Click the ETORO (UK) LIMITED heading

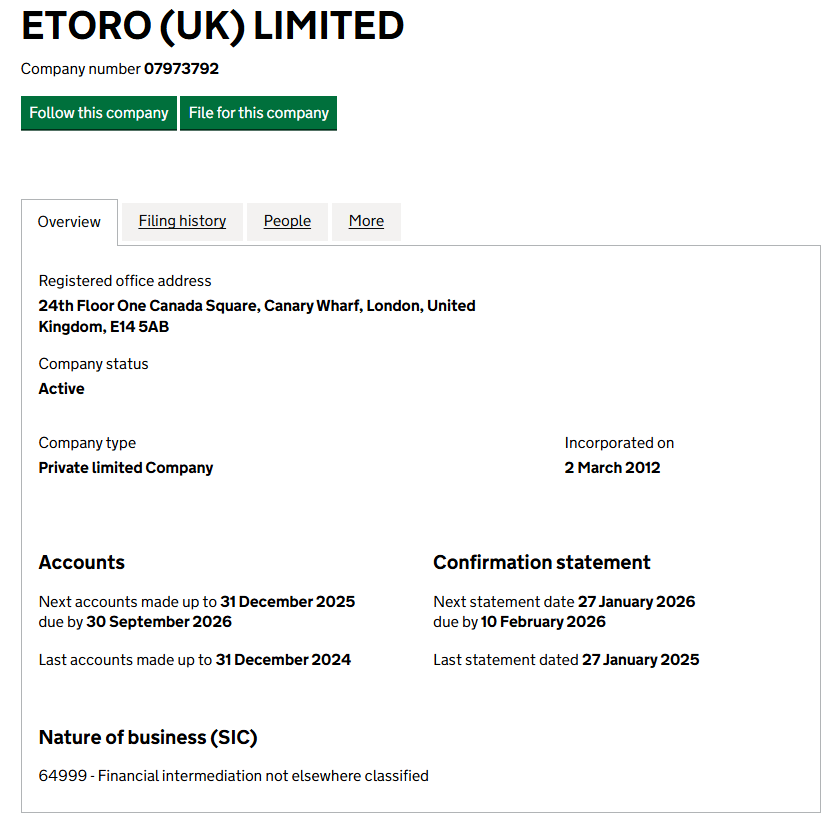(212, 26)
